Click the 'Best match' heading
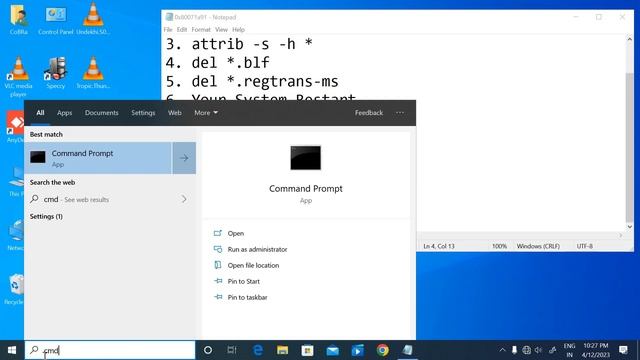 coord(46,134)
